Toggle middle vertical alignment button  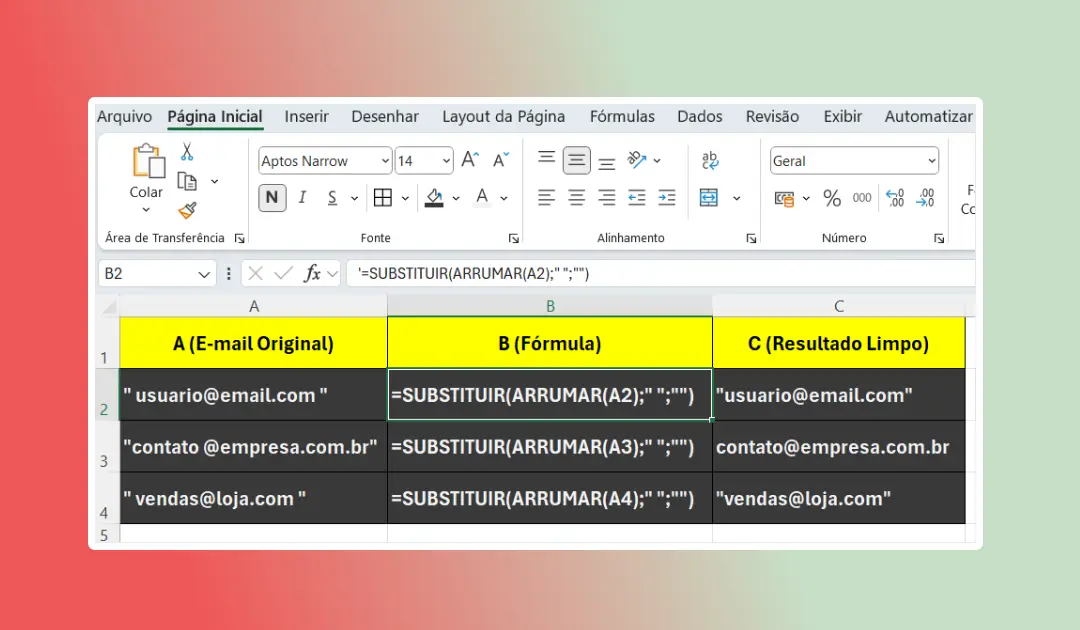(577, 161)
